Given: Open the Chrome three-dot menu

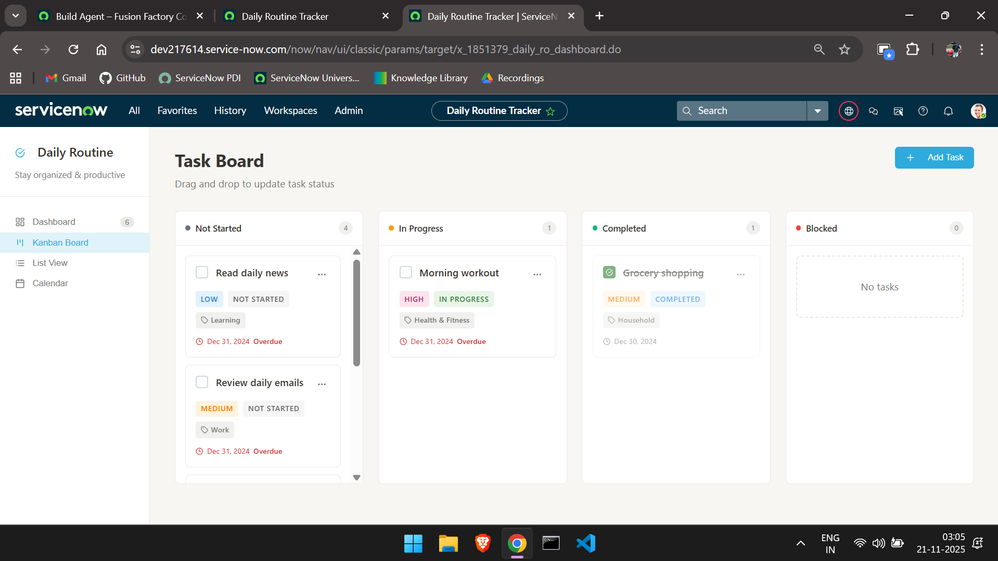Looking at the screenshot, I should point(981,49).
